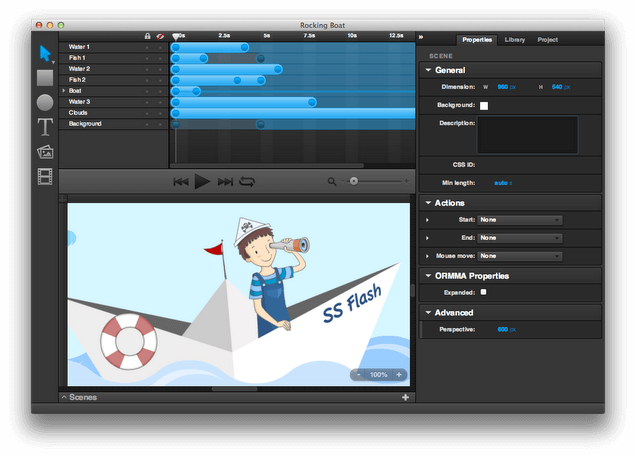Open the tool options arrow under selection tool
This screenshot has height=457, width=636.
(x=53, y=62)
